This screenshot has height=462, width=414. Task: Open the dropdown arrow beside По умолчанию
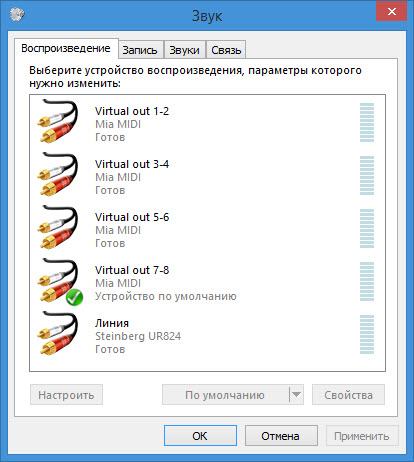coord(296,395)
